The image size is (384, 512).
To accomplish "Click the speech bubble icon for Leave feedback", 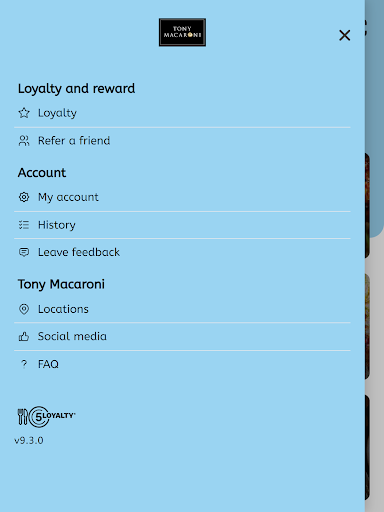I will tap(24, 252).
